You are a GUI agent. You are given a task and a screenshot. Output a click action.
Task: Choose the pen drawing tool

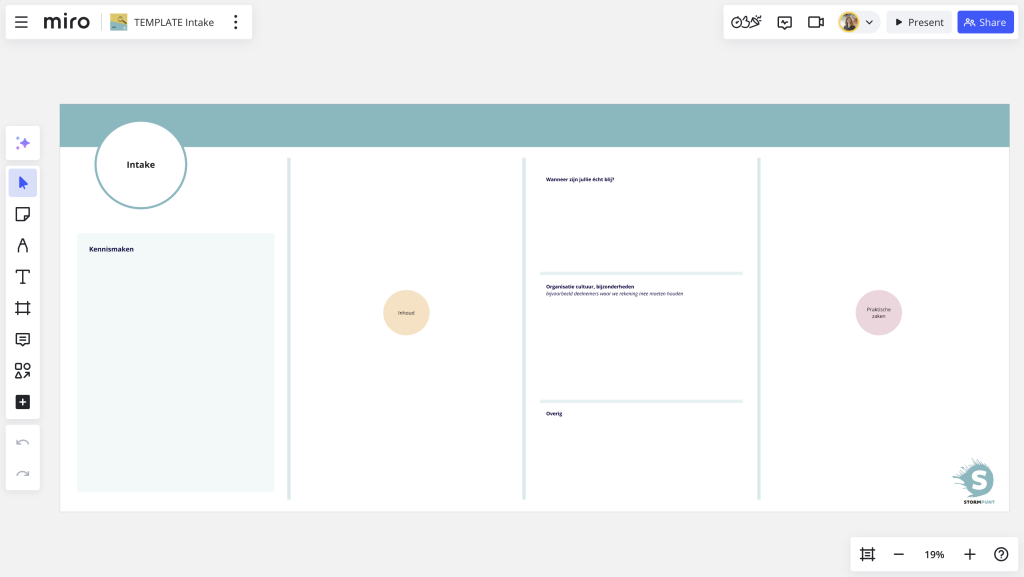(23, 245)
